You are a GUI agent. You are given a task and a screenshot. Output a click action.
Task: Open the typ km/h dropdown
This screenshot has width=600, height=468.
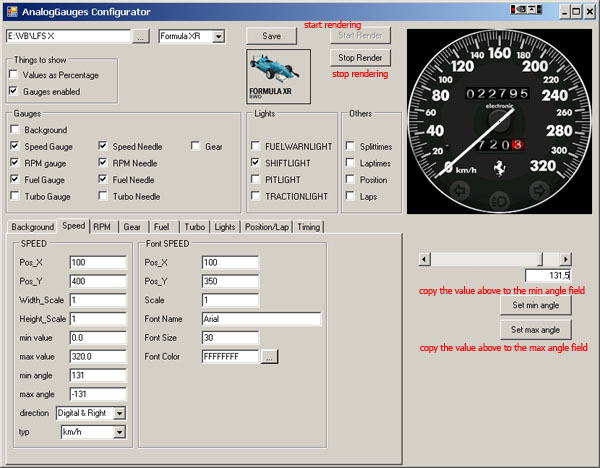point(119,432)
